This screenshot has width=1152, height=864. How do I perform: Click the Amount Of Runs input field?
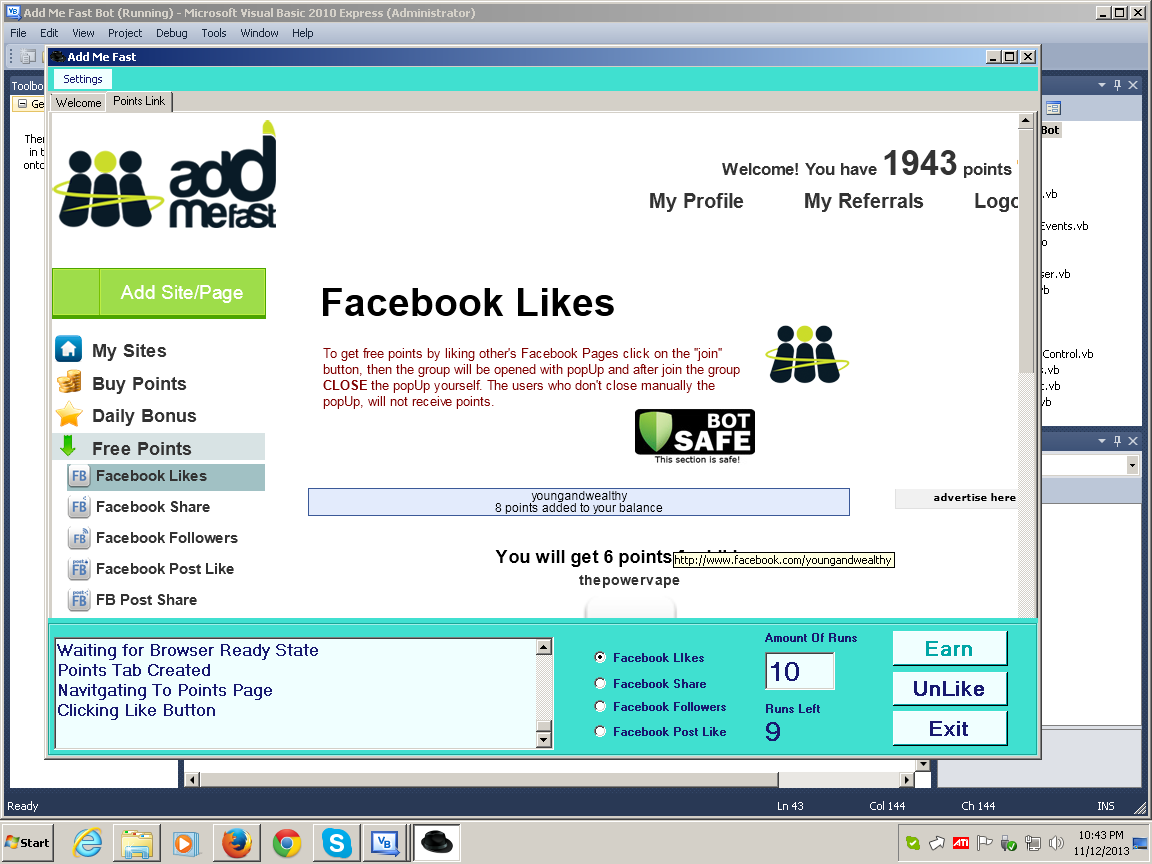click(x=799, y=671)
